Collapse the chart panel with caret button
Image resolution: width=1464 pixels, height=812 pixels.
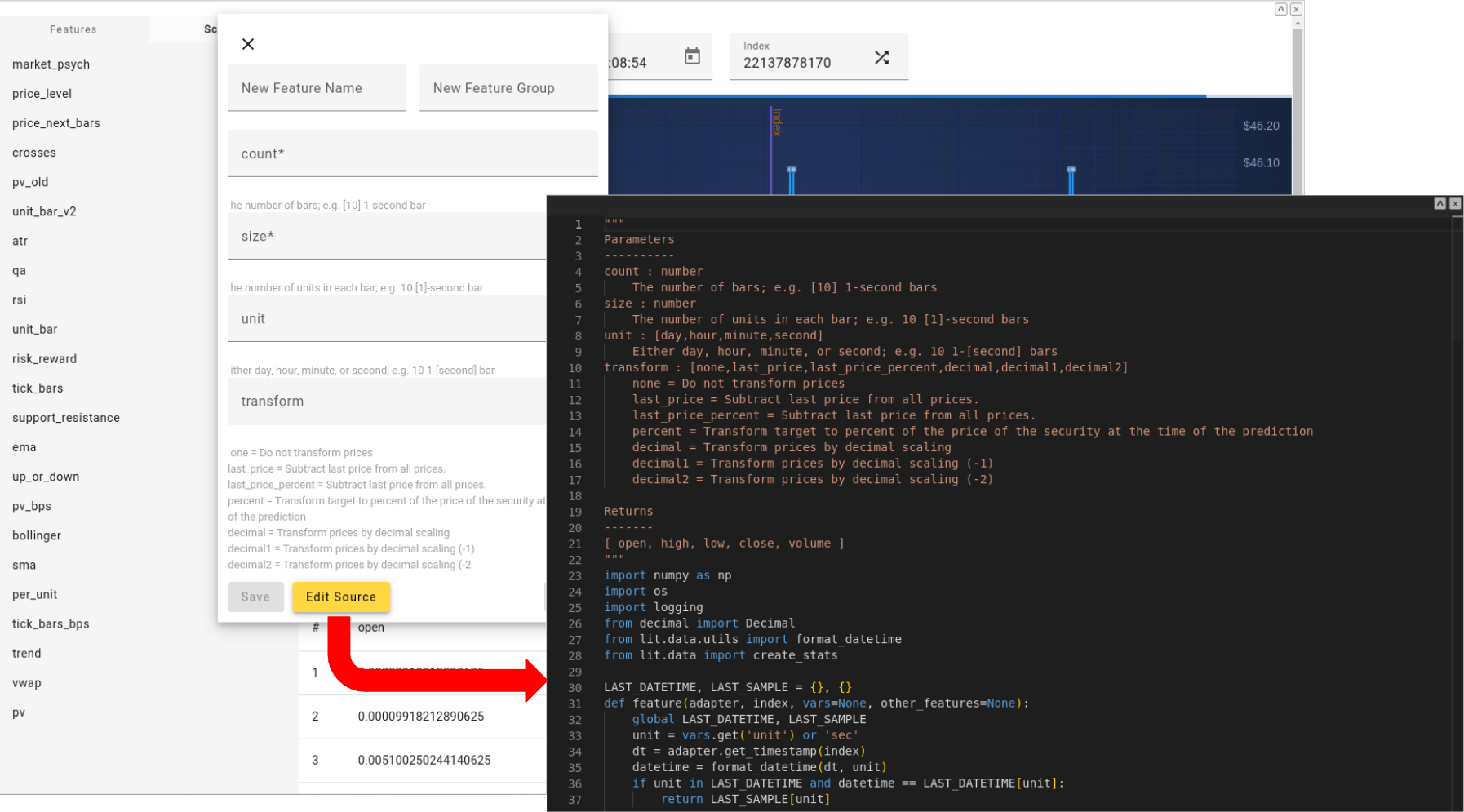tap(1280, 9)
